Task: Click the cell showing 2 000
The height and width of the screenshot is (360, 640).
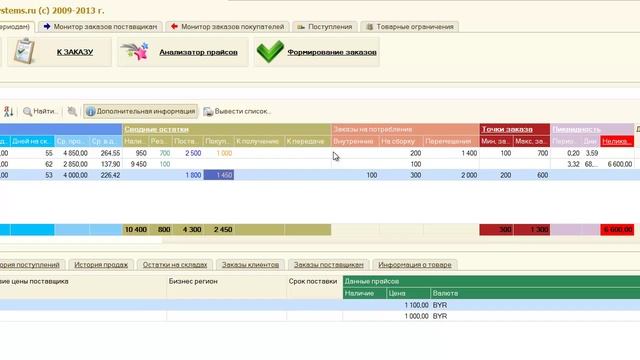Action: tap(451, 175)
